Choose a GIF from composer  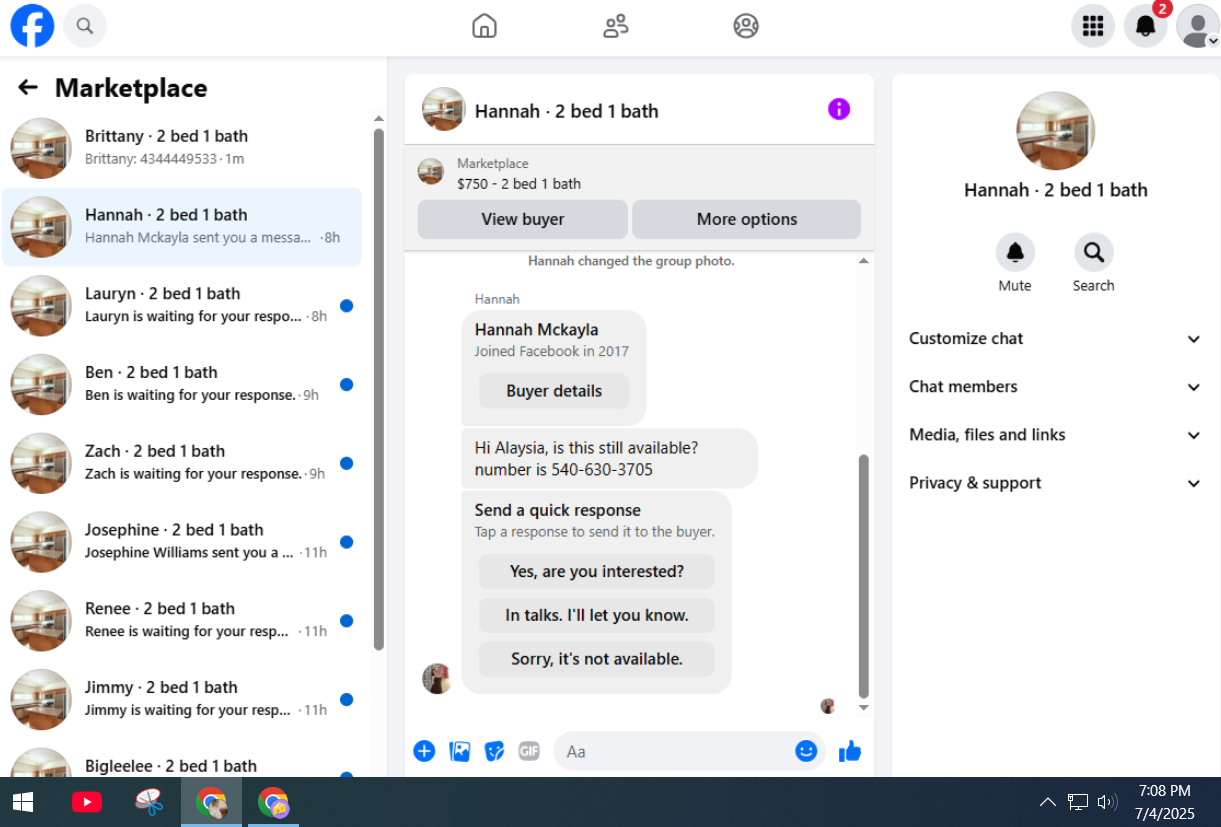click(529, 751)
